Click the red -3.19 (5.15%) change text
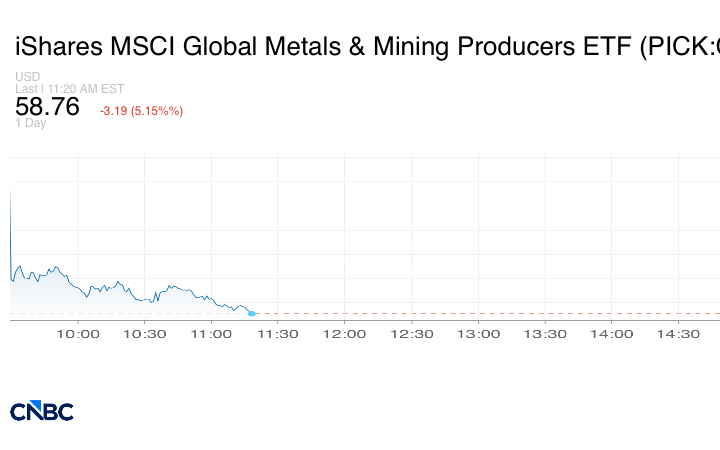The width and height of the screenshot is (720, 450). point(141,110)
